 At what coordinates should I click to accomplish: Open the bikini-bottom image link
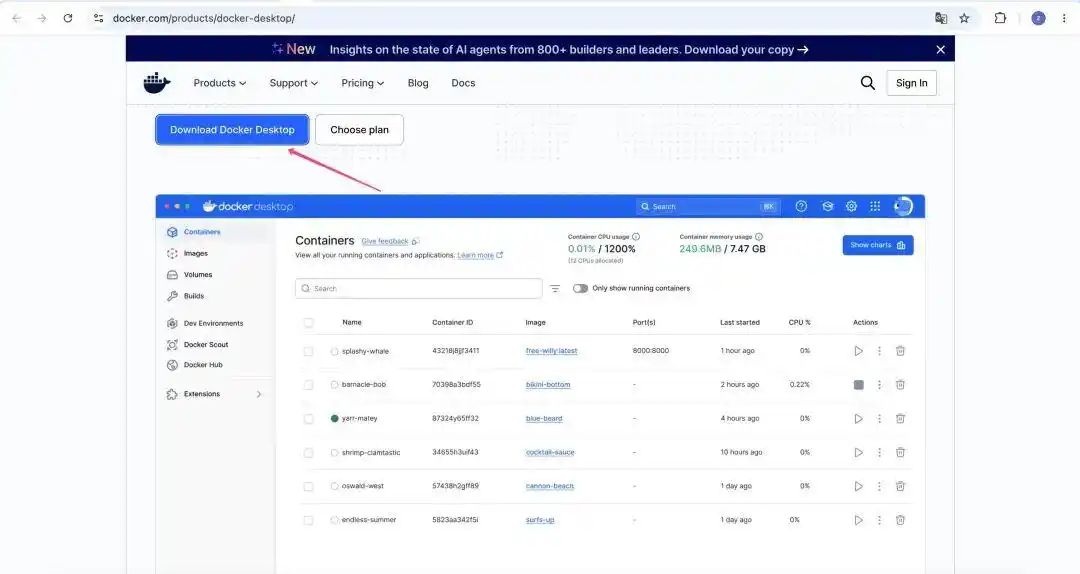[x=548, y=385]
